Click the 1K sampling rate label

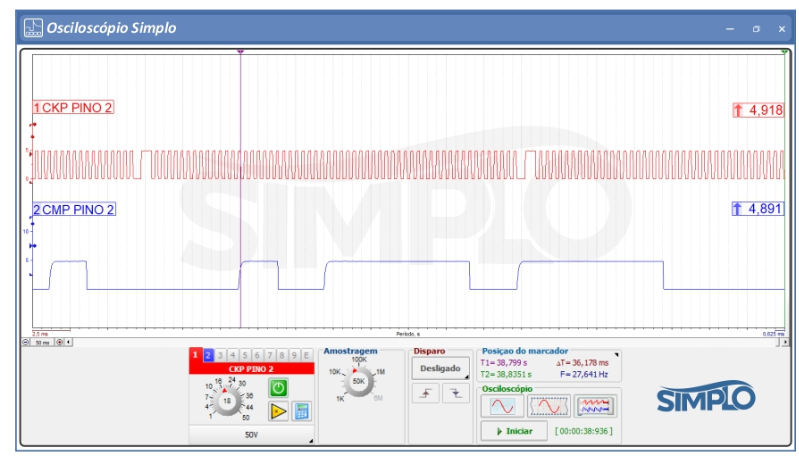point(340,399)
